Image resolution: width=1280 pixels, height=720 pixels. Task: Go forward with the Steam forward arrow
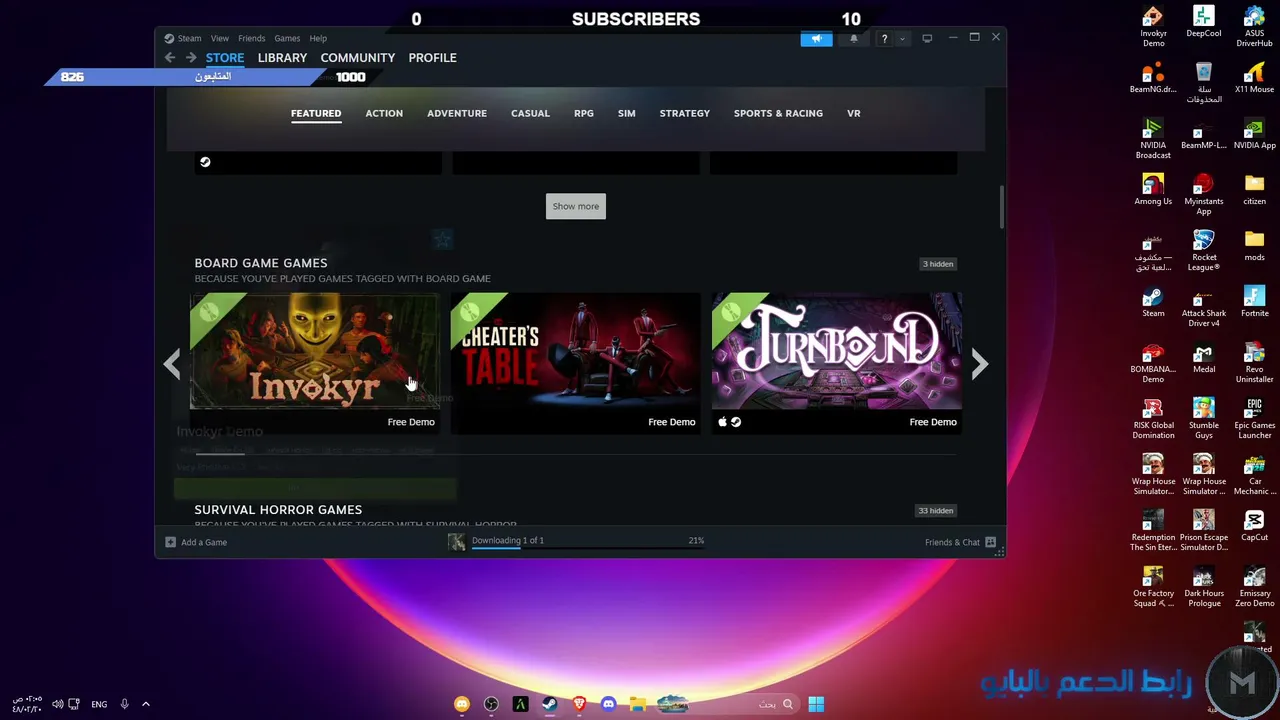tap(191, 58)
